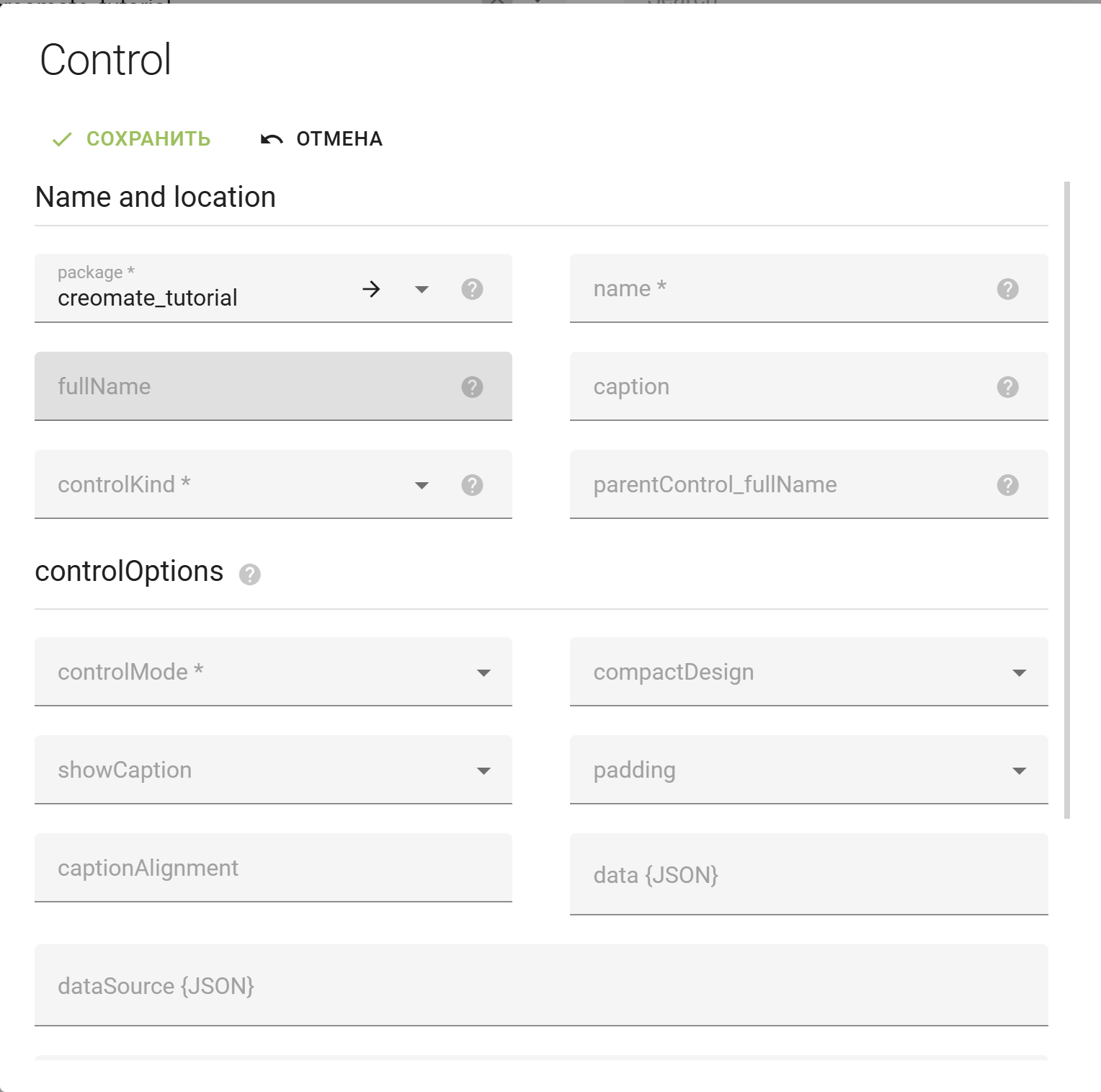Viewport: 1101px width, 1092px height.
Task: Expand the padding dropdown
Action: click(1019, 771)
